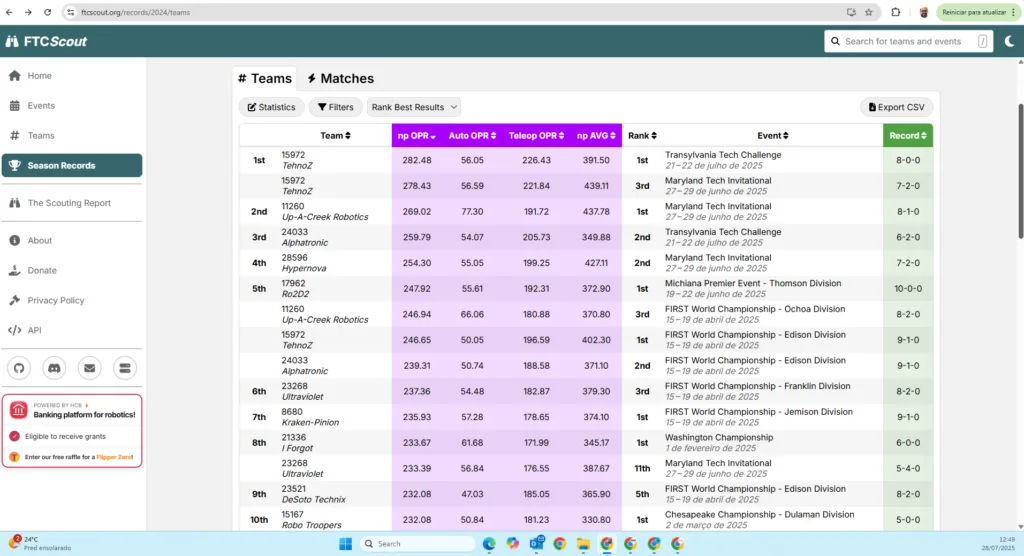Click the page vertical scrollbar
Screen dimensions: 1024x556
point(1019,172)
